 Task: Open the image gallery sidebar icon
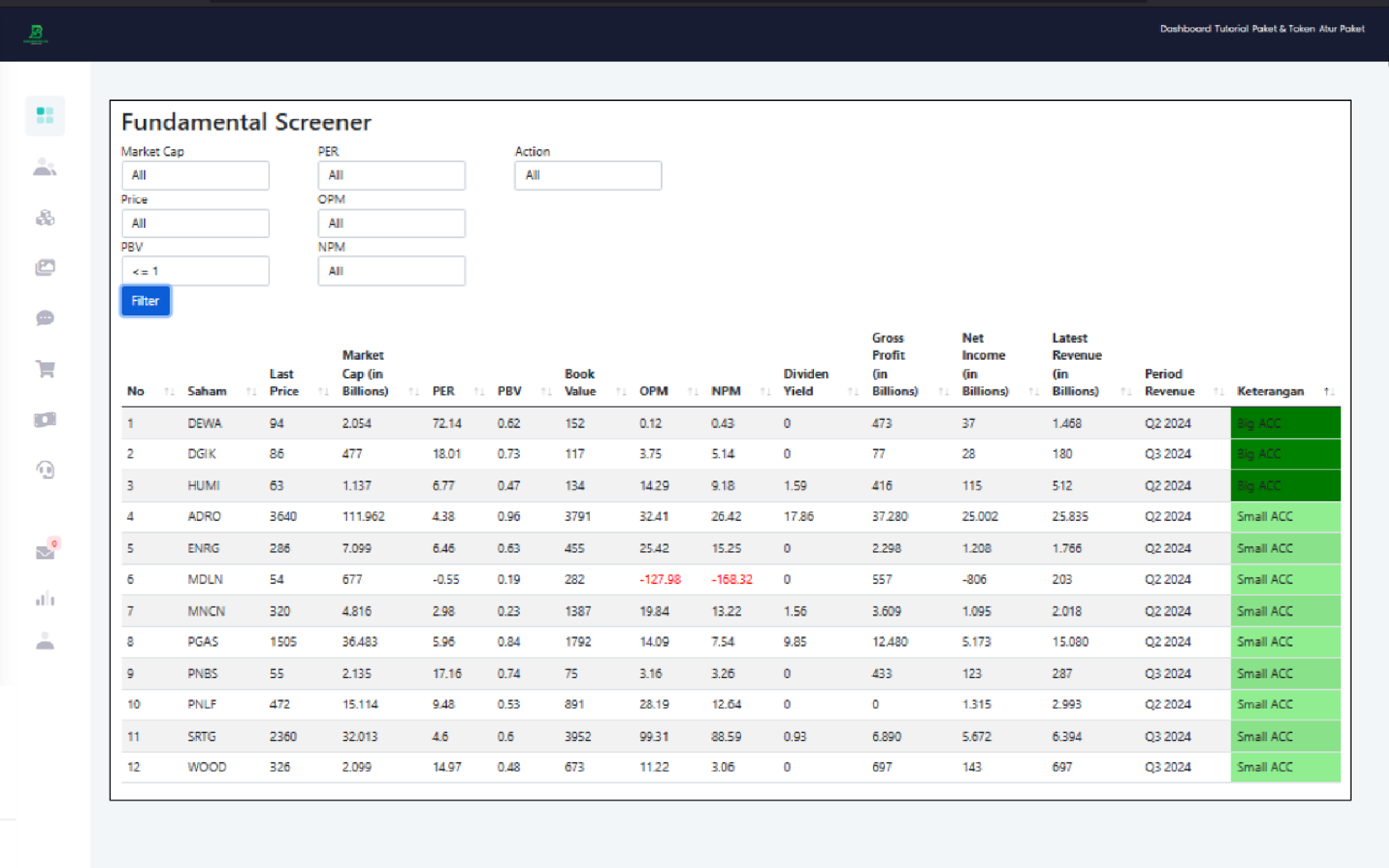coord(45,267)
